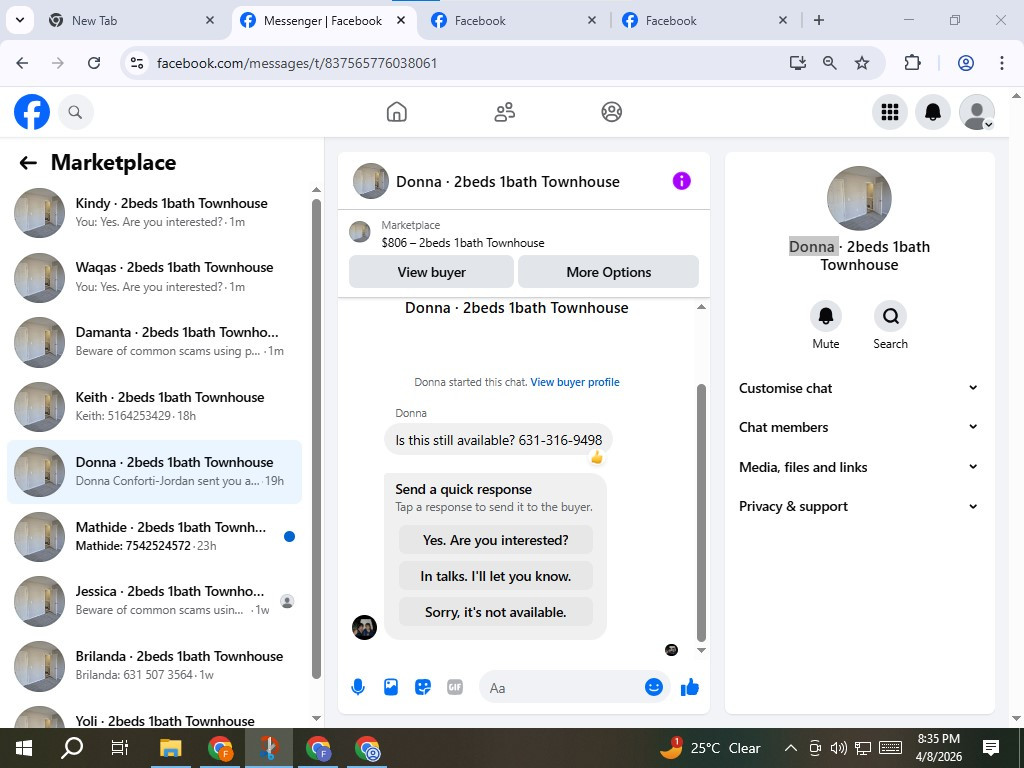The height and width of the screenshot is (768, 1024).
Task: Send a voice clip with microphone icon
Action: [x=358, y=687]
